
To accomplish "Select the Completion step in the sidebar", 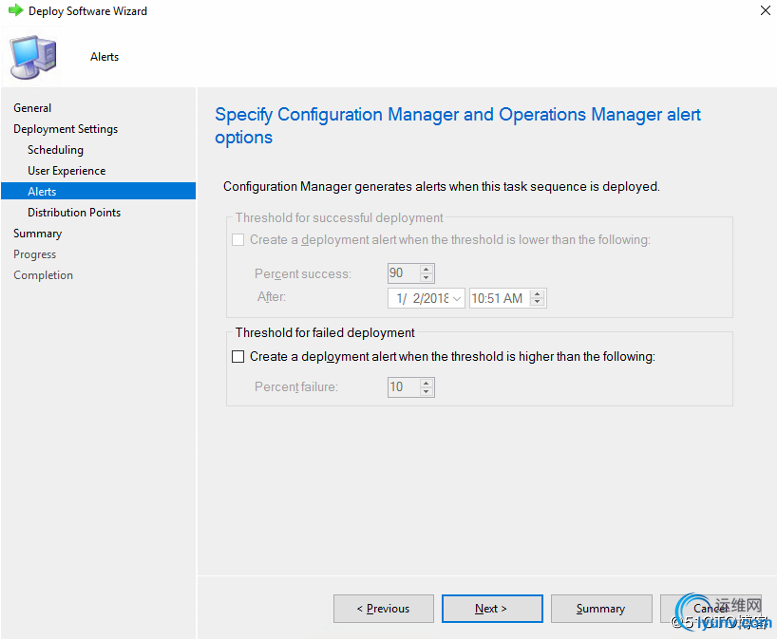I will [x=43, y=275].
